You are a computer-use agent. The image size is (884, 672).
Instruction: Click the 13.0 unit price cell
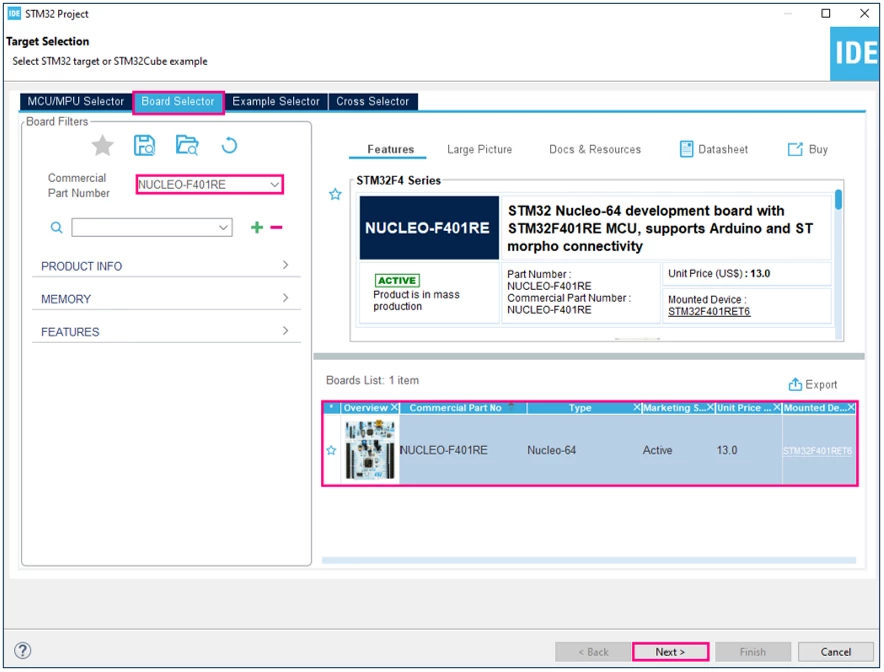click(727, 450)
